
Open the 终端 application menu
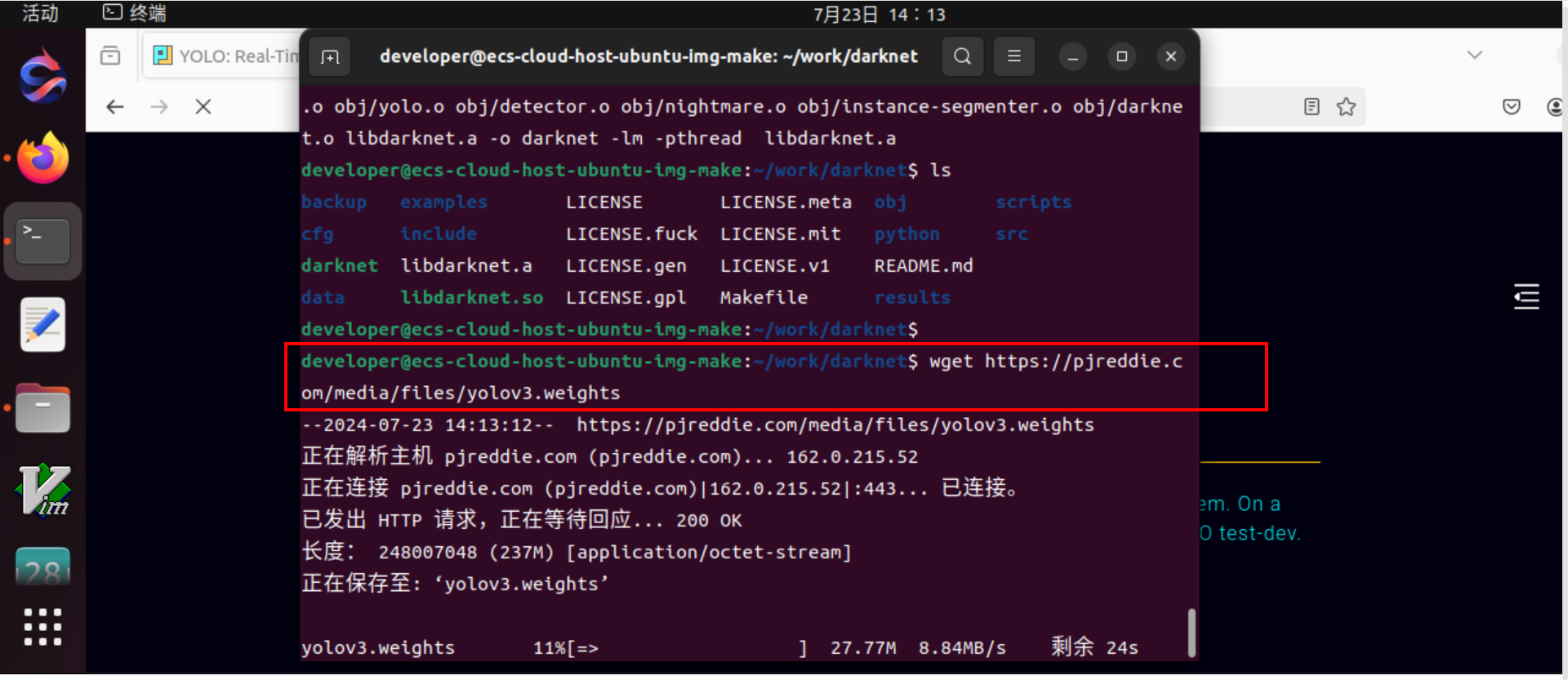click(136, 13)
